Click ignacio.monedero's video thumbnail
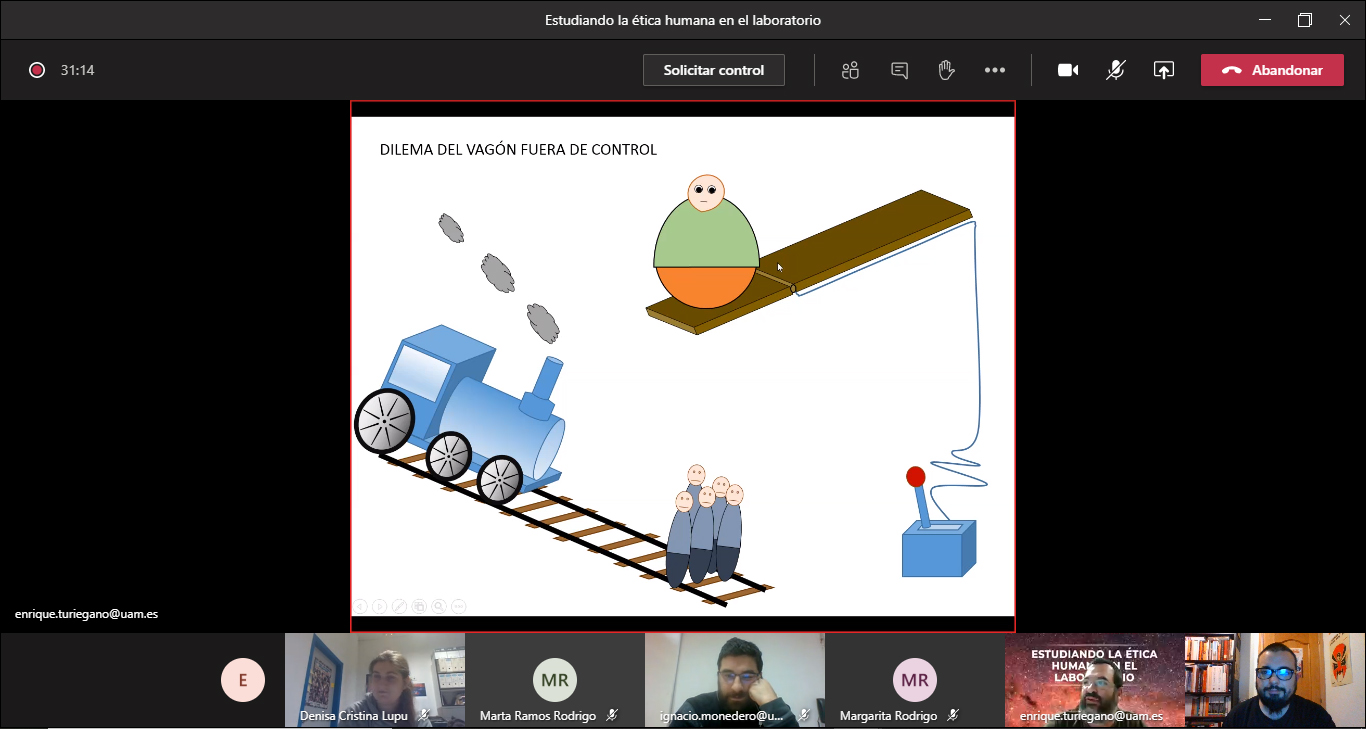Screen dimensions: 1366x729 pos(735,680)
